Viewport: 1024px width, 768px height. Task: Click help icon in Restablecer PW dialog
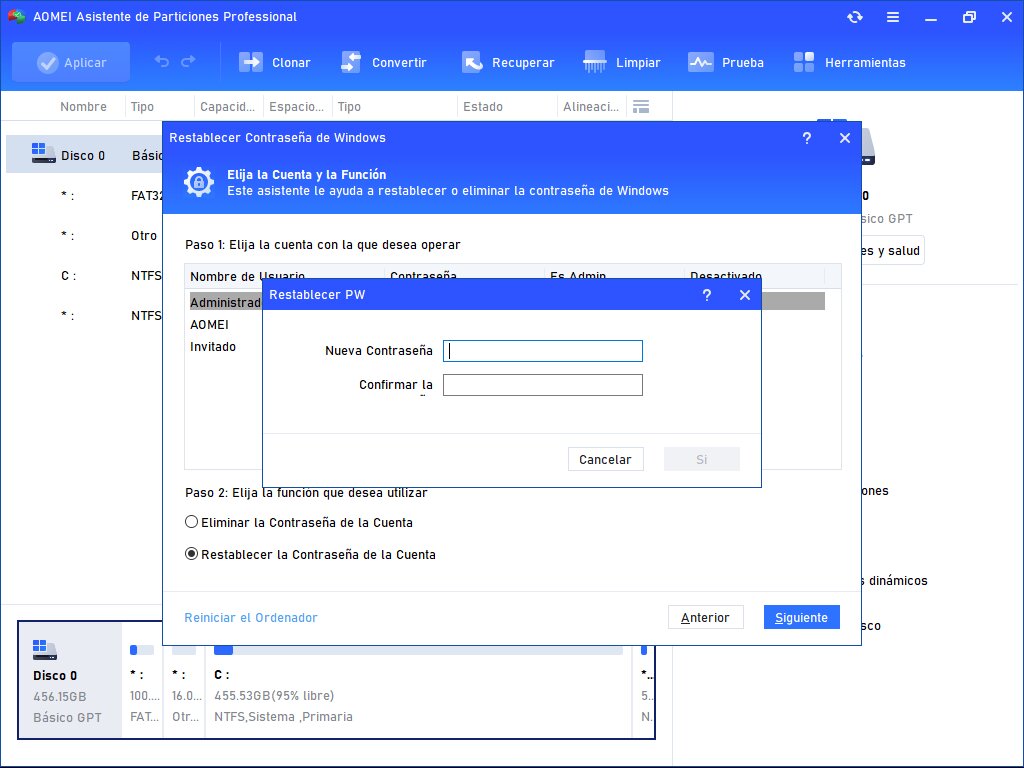[x=707, y=295]
